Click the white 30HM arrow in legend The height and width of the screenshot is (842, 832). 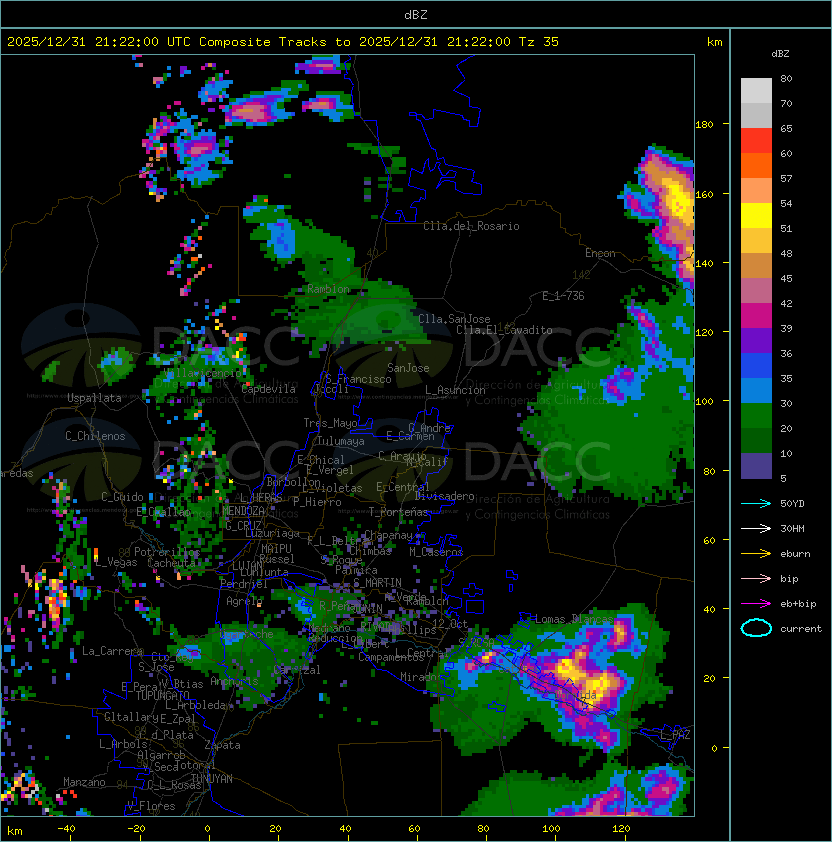756,528
